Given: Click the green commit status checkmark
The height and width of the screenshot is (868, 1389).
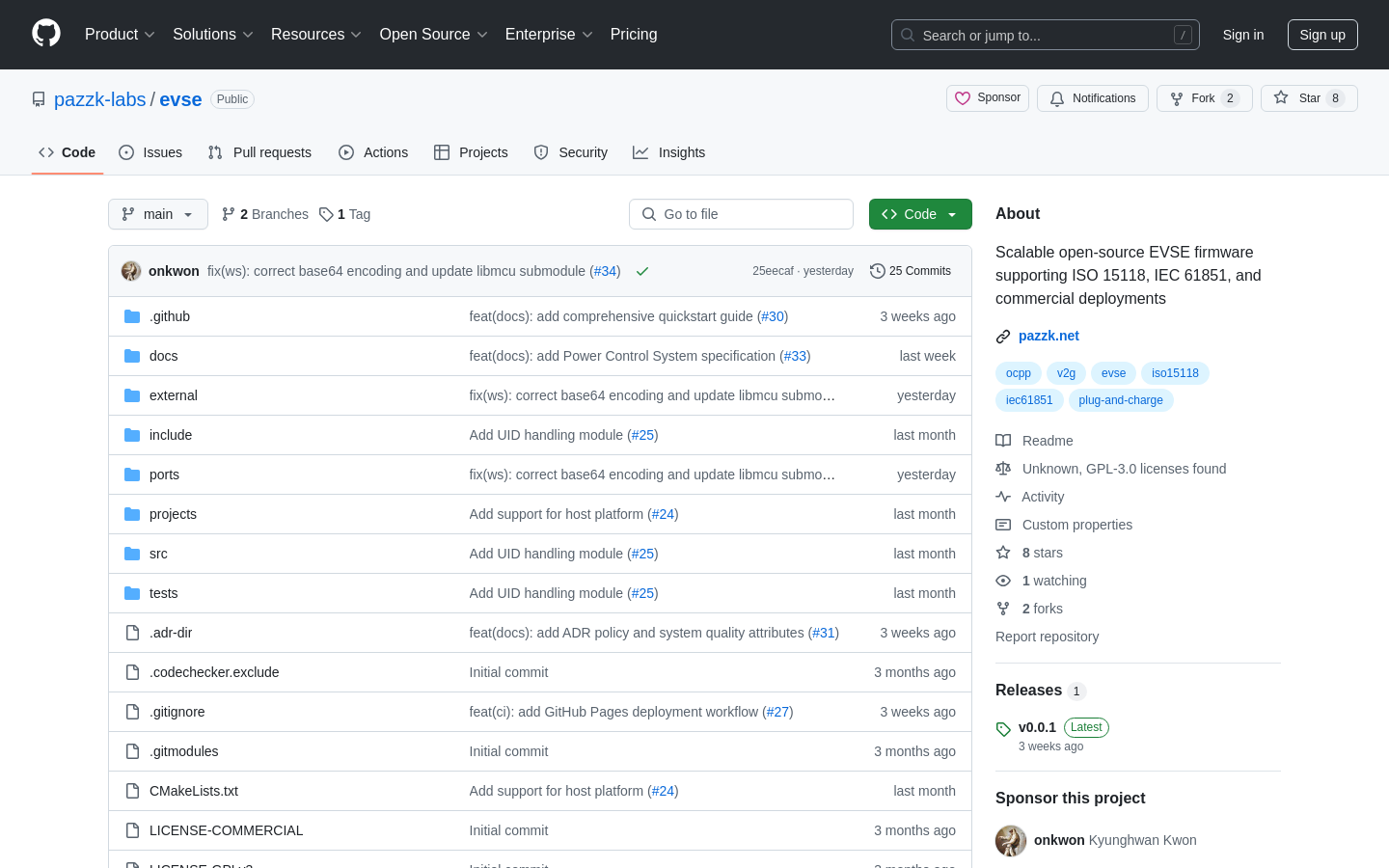Looking at the screenshot, I should [x=642, y=272].
